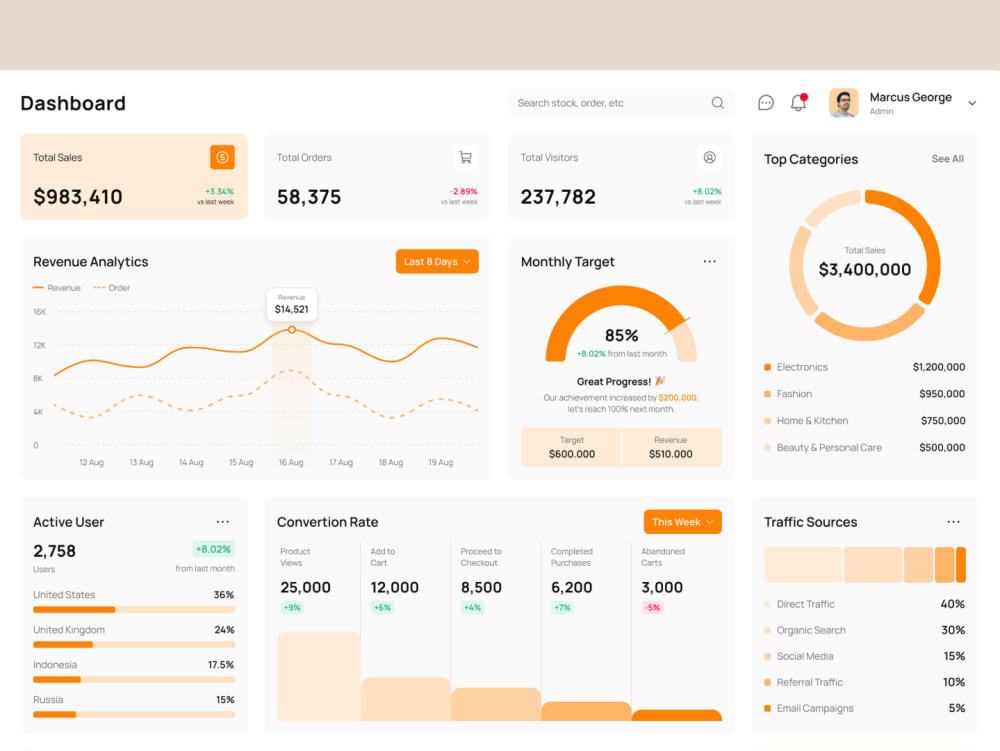
Task: Click the $1,200,000 Electronics amount
Action: pos(939,367)
